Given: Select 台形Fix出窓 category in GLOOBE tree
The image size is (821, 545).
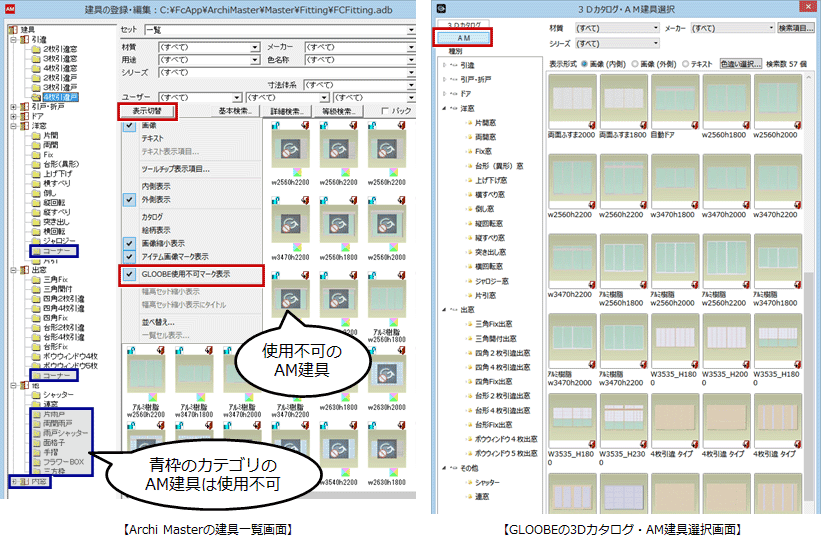Looking at the screenshot, I should (494, 425).
